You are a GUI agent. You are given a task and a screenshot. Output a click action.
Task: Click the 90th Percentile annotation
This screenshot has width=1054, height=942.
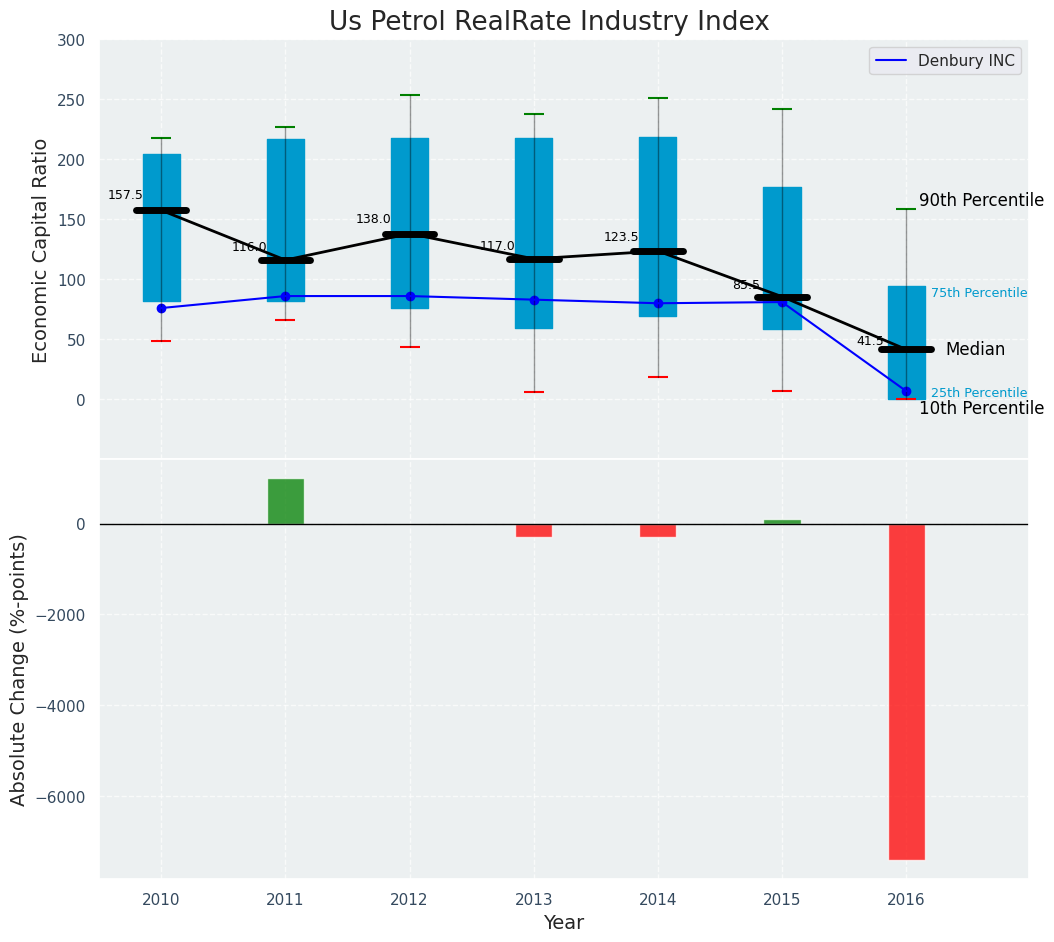[980, 200]
